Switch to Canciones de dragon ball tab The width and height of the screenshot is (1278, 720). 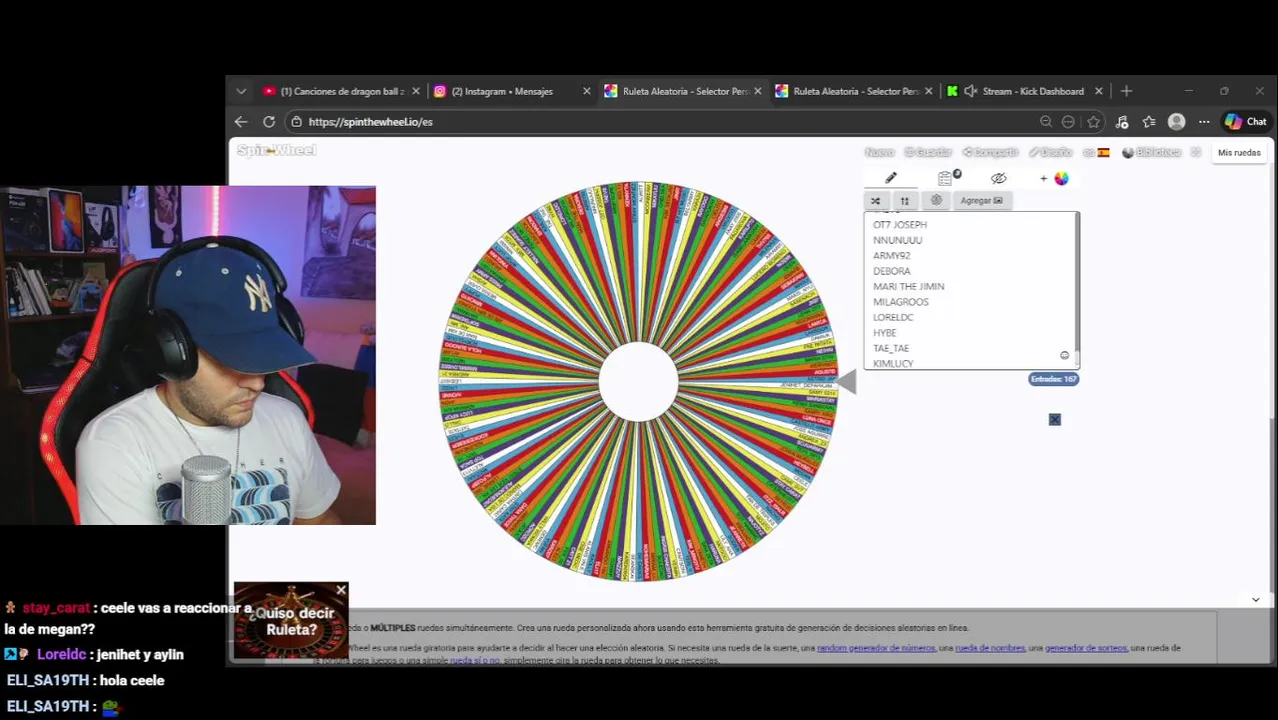pos(342,91)
